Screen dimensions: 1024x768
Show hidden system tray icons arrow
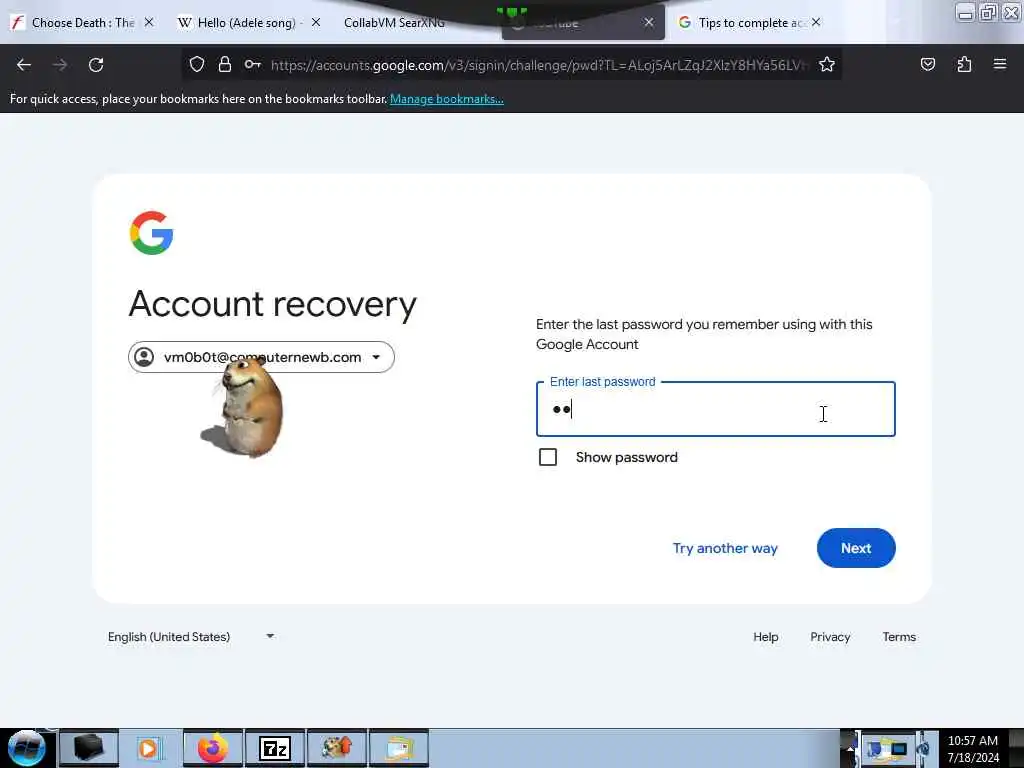click(850, 748)
